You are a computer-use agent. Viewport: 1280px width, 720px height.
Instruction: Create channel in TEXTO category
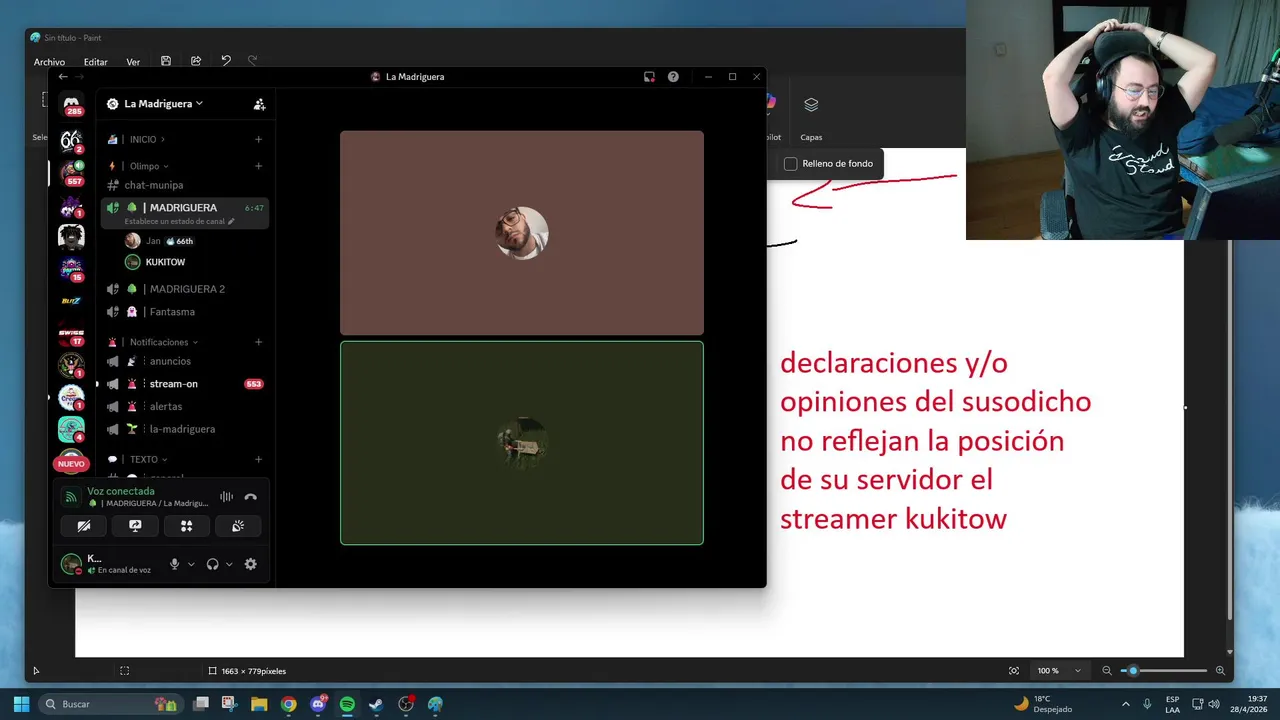258,460
